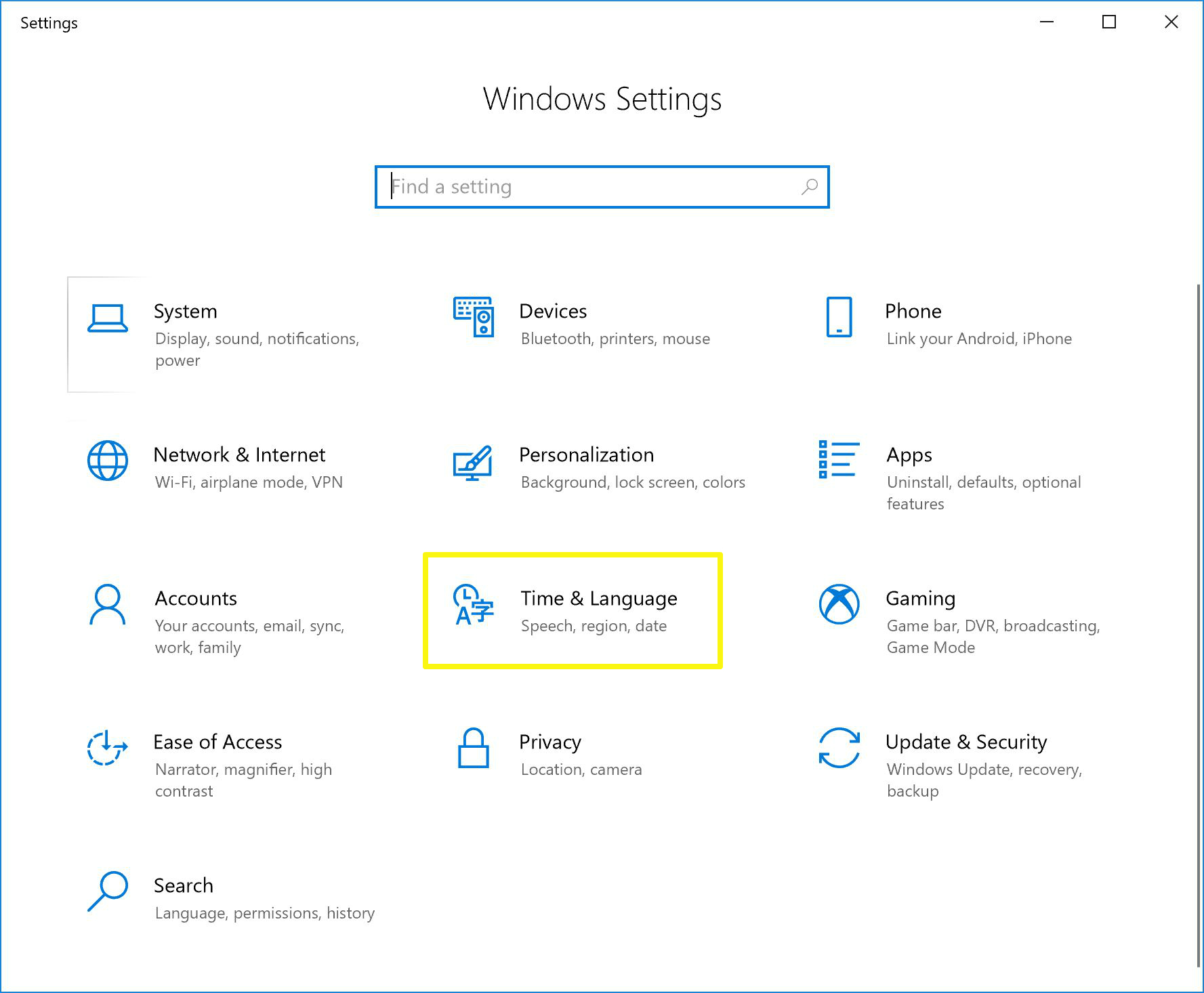1204x993 pixels.
Task: Click 'Speech, region, date' description
Action: (594, 627)
